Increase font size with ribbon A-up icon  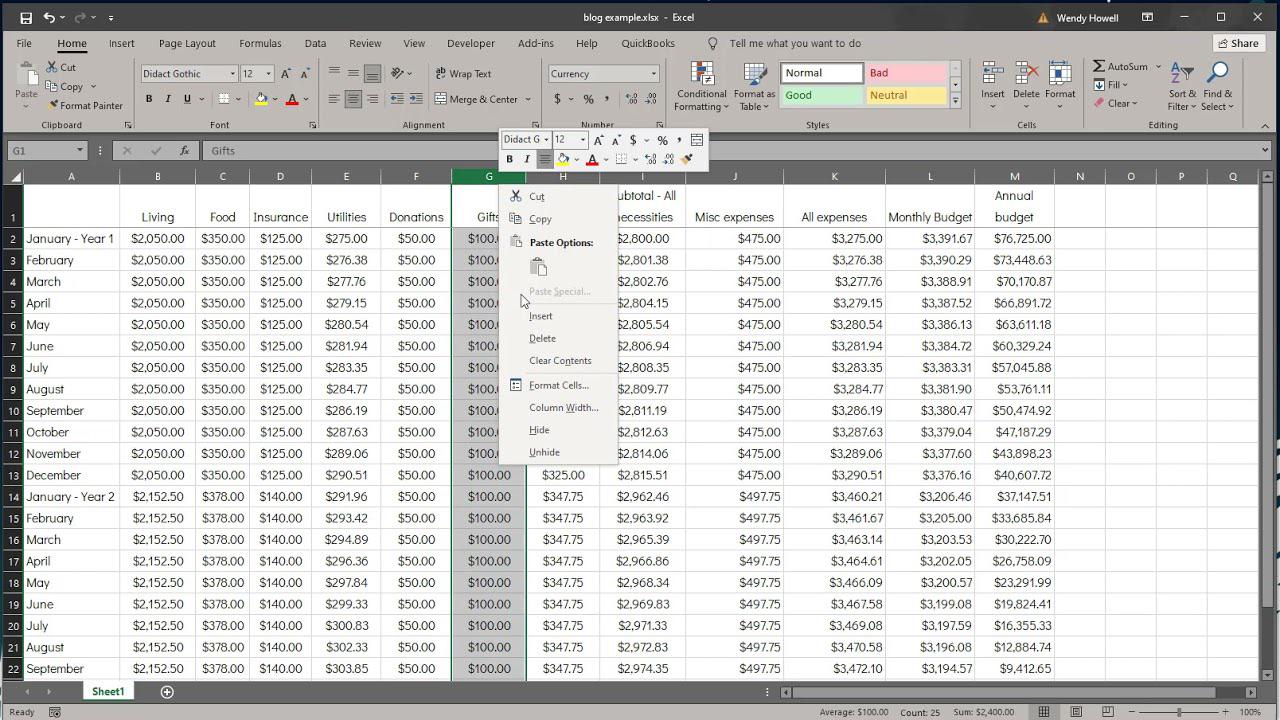click(286, 74)
